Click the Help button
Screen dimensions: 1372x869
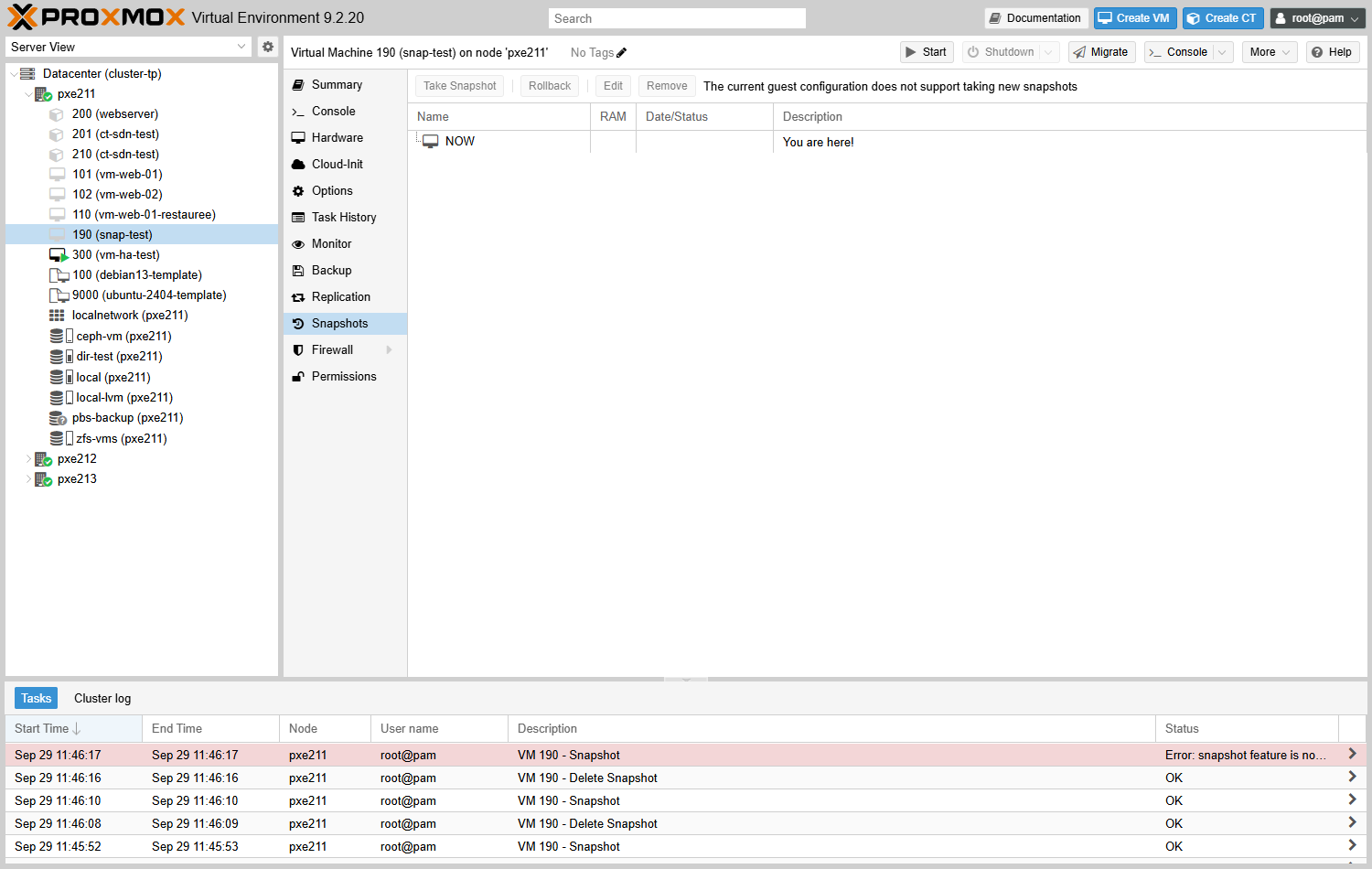tap(1333, 52)
